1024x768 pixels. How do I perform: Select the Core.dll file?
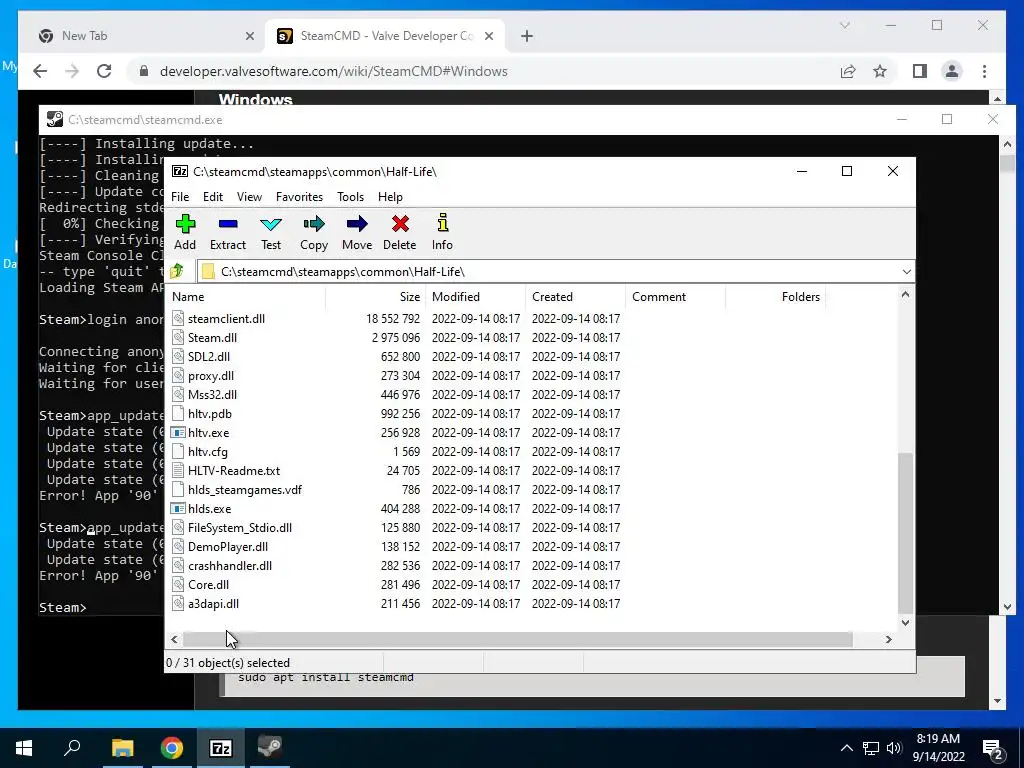tap(208, 584)
